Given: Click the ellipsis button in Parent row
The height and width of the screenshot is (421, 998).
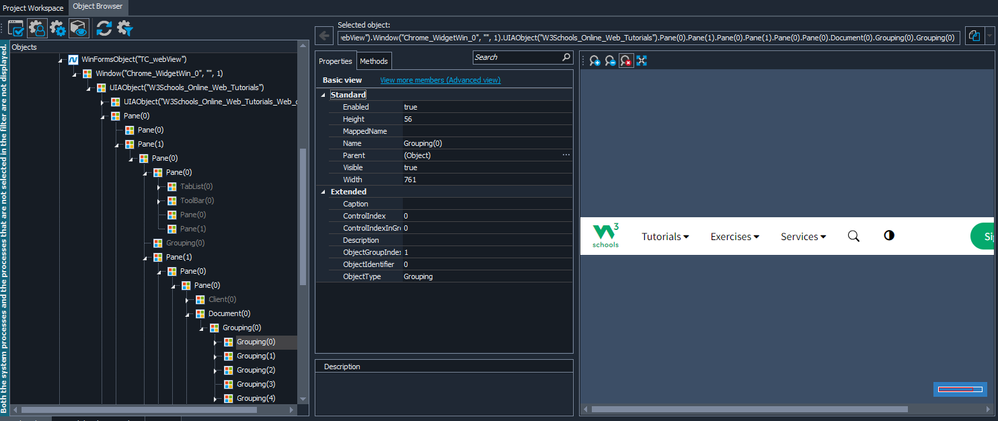Looking at the screenshot, I should pos(566,156).
